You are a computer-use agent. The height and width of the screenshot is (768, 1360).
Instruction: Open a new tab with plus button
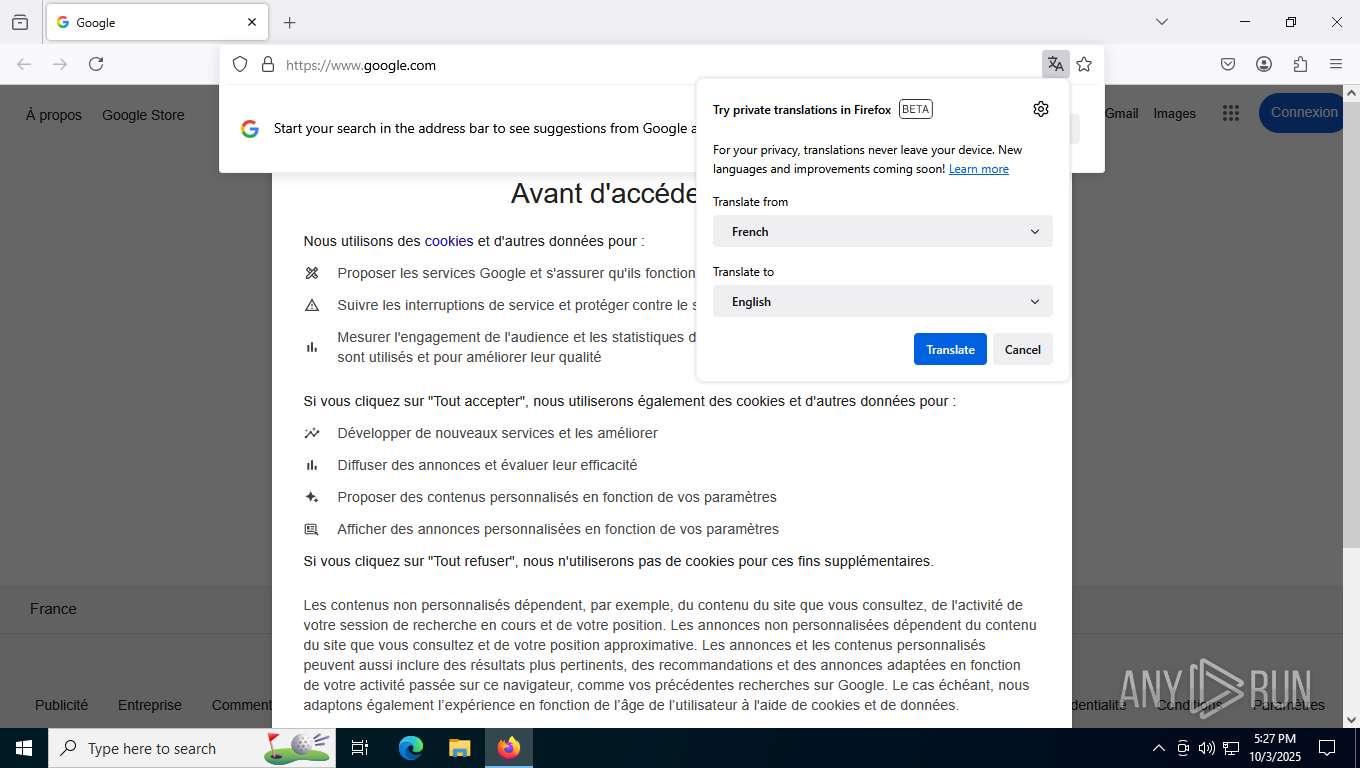click(x=290, y=22)
